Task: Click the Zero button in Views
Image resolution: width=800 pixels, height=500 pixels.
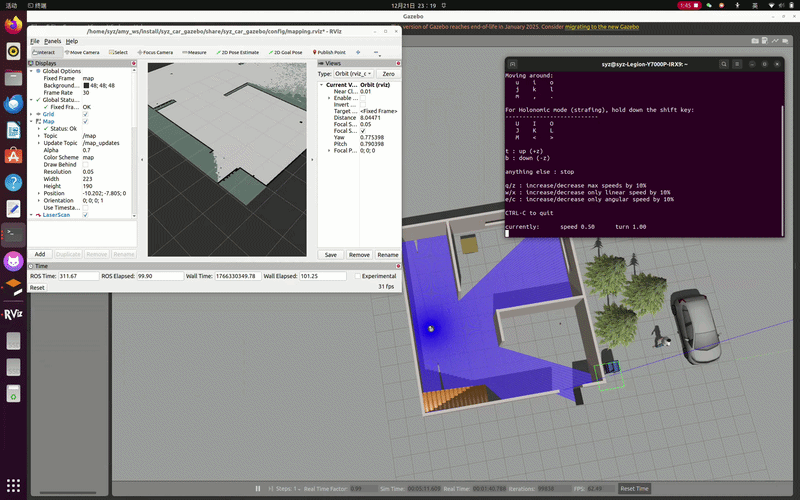Action: coord(388,74)
